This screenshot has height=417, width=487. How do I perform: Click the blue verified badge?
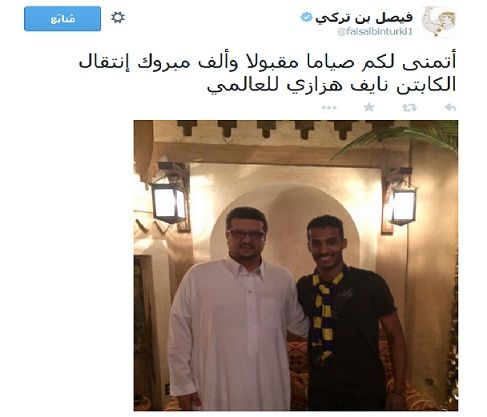coord(306,17)
